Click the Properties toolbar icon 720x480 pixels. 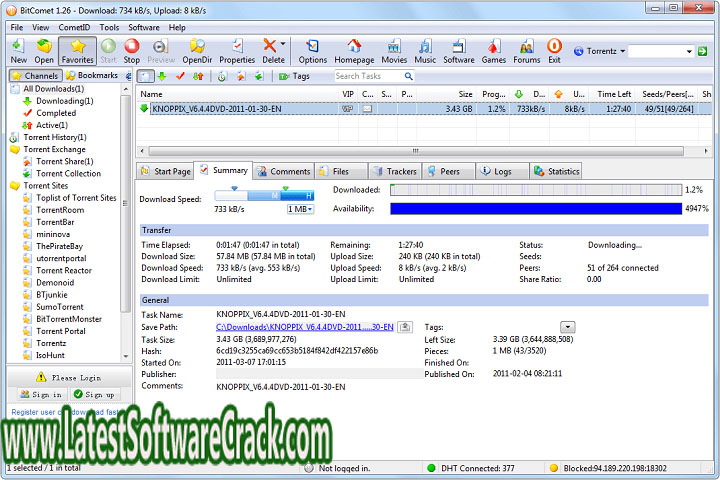(237, 50)
